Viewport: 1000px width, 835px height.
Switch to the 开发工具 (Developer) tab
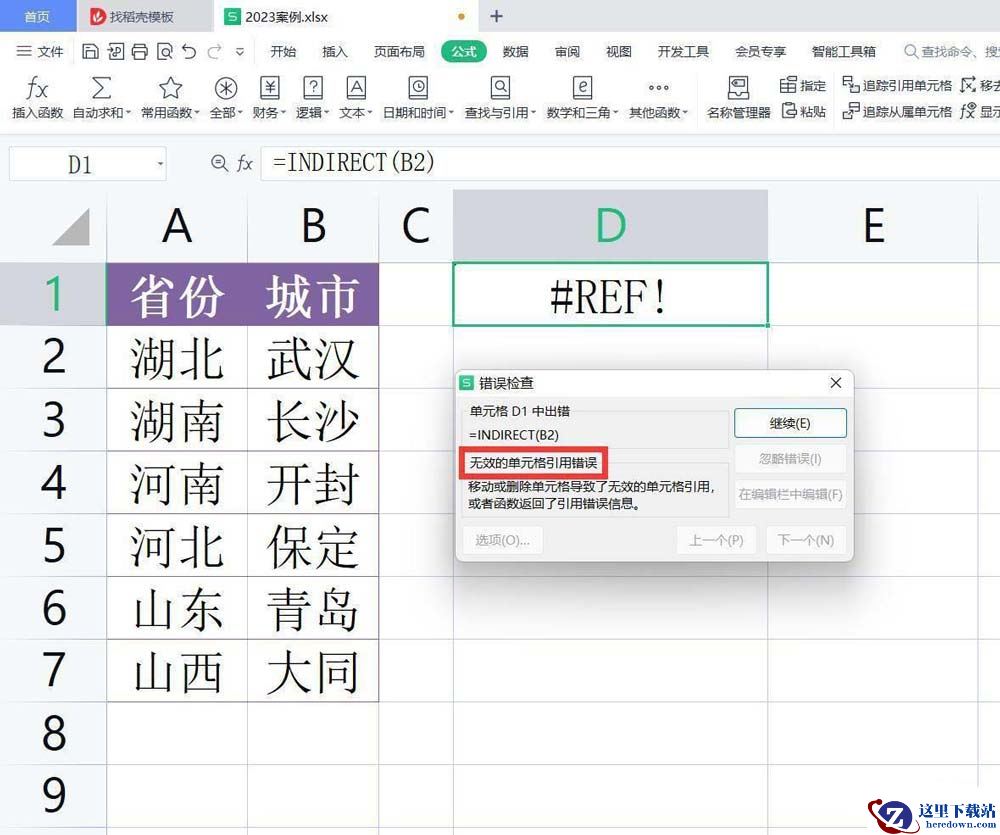click(x=683, y=51)
